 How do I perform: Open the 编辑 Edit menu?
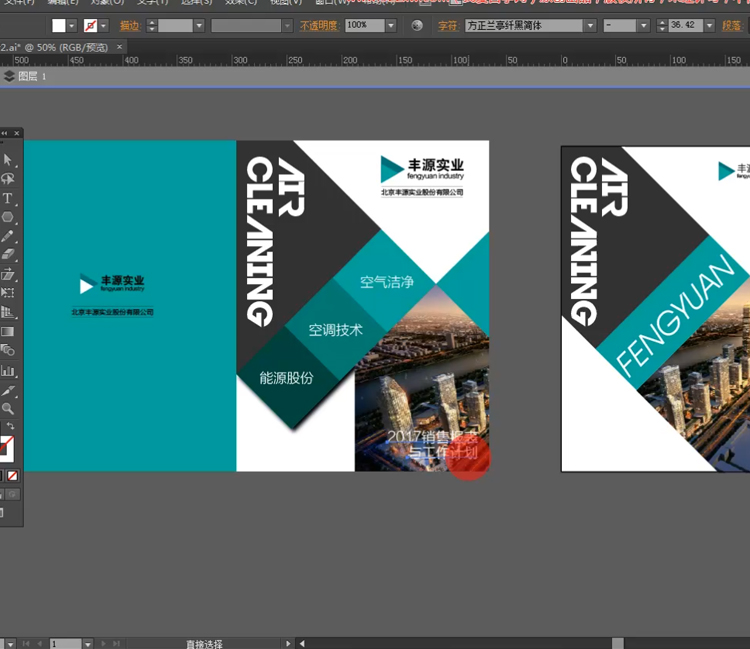pyautogui.click(x=63, y=2)
